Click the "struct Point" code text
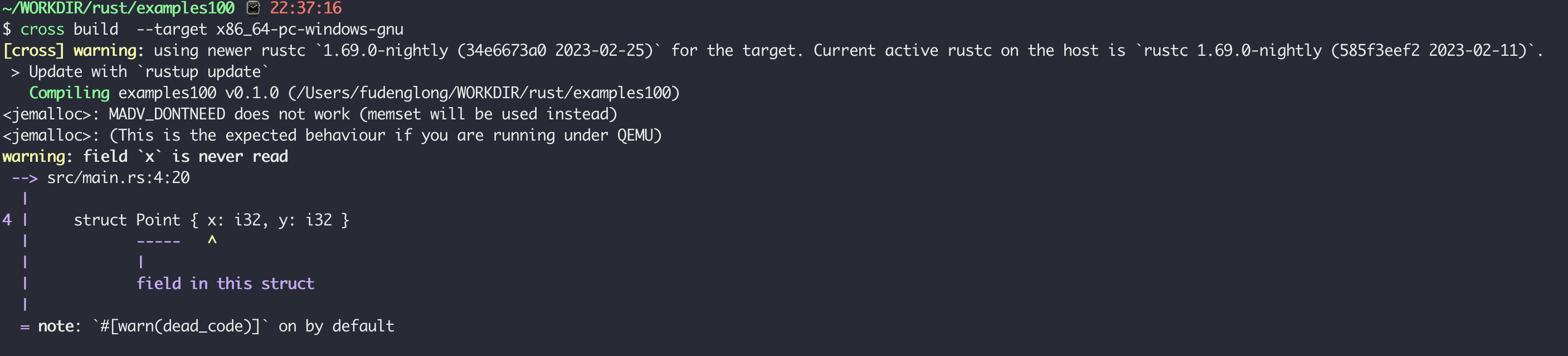This screenshot has height=356, width=1568. [x=126, y=220]
